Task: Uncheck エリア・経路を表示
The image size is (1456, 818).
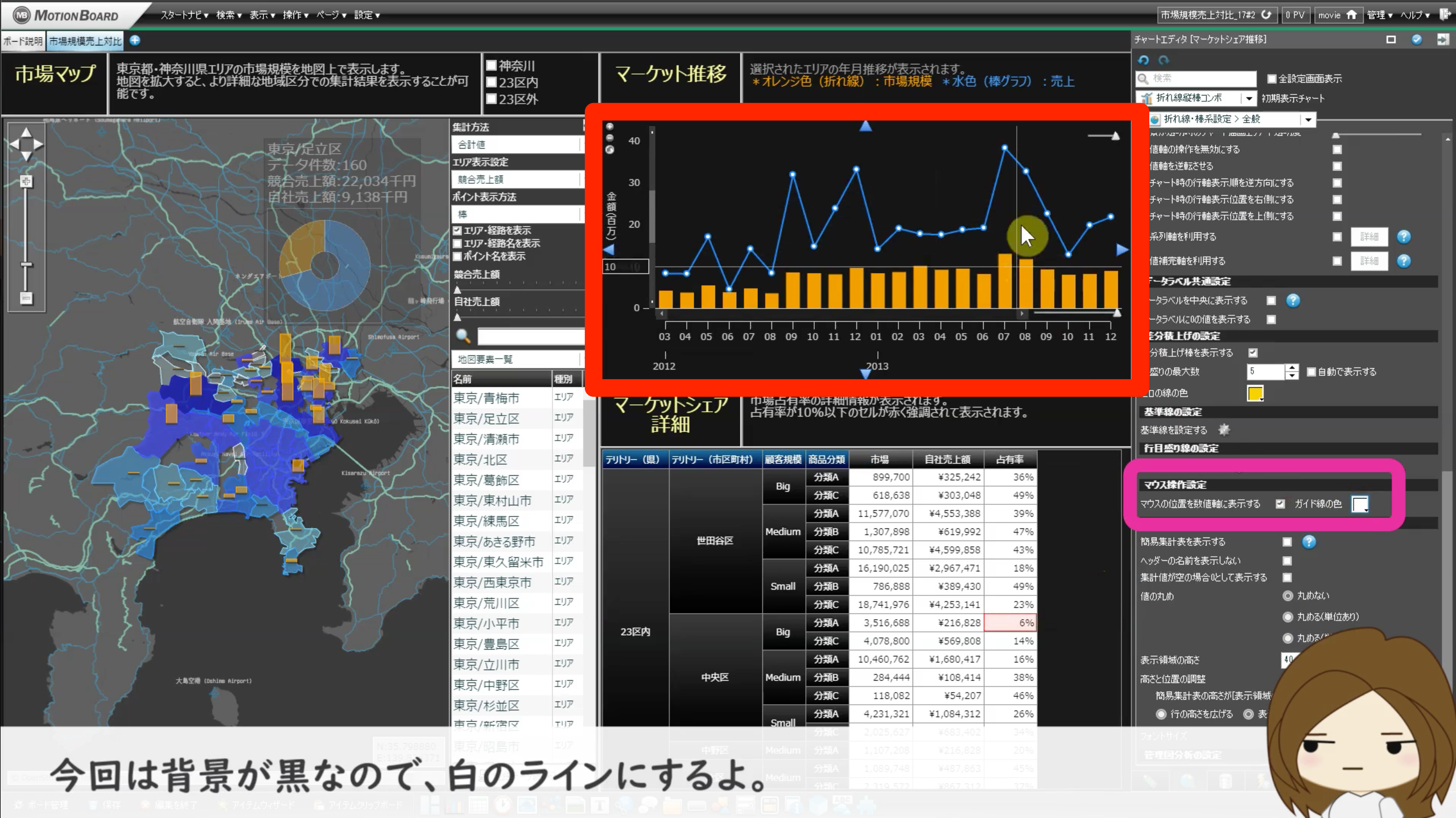Action: point(457,231)
